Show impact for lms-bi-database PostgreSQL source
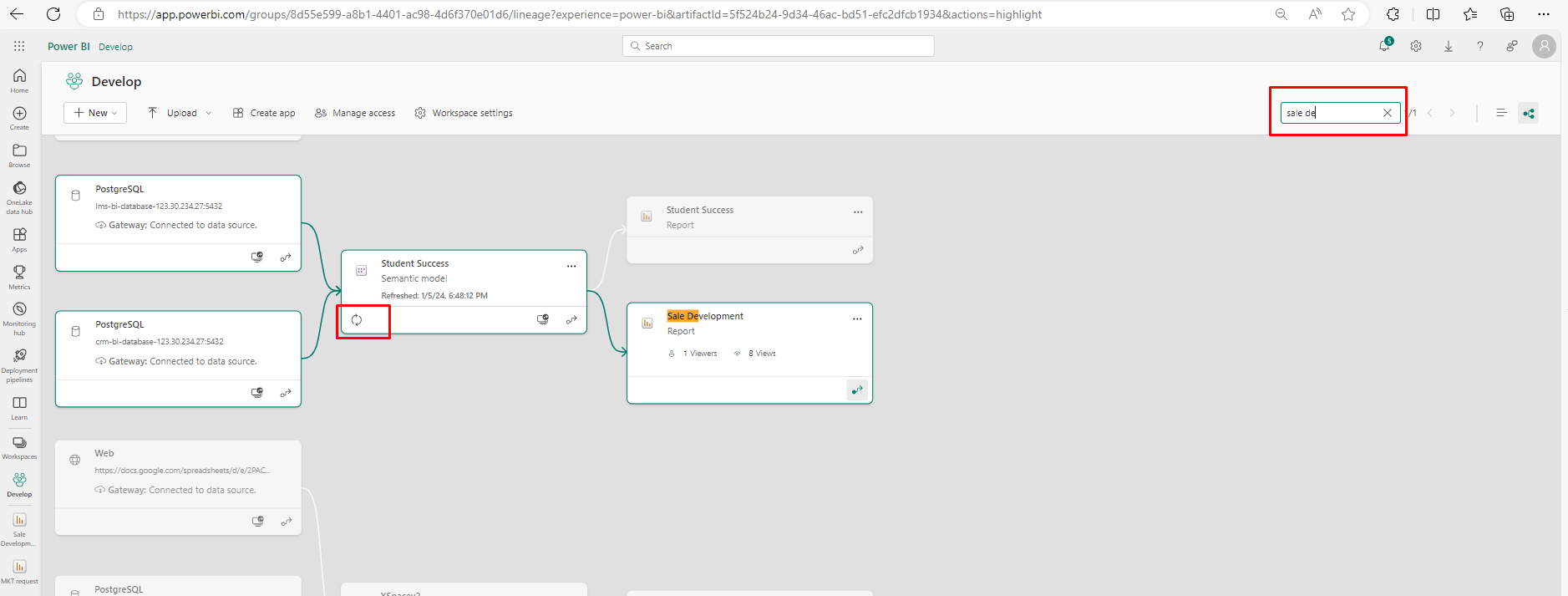 pyautogui.click(x=257, y=257)
